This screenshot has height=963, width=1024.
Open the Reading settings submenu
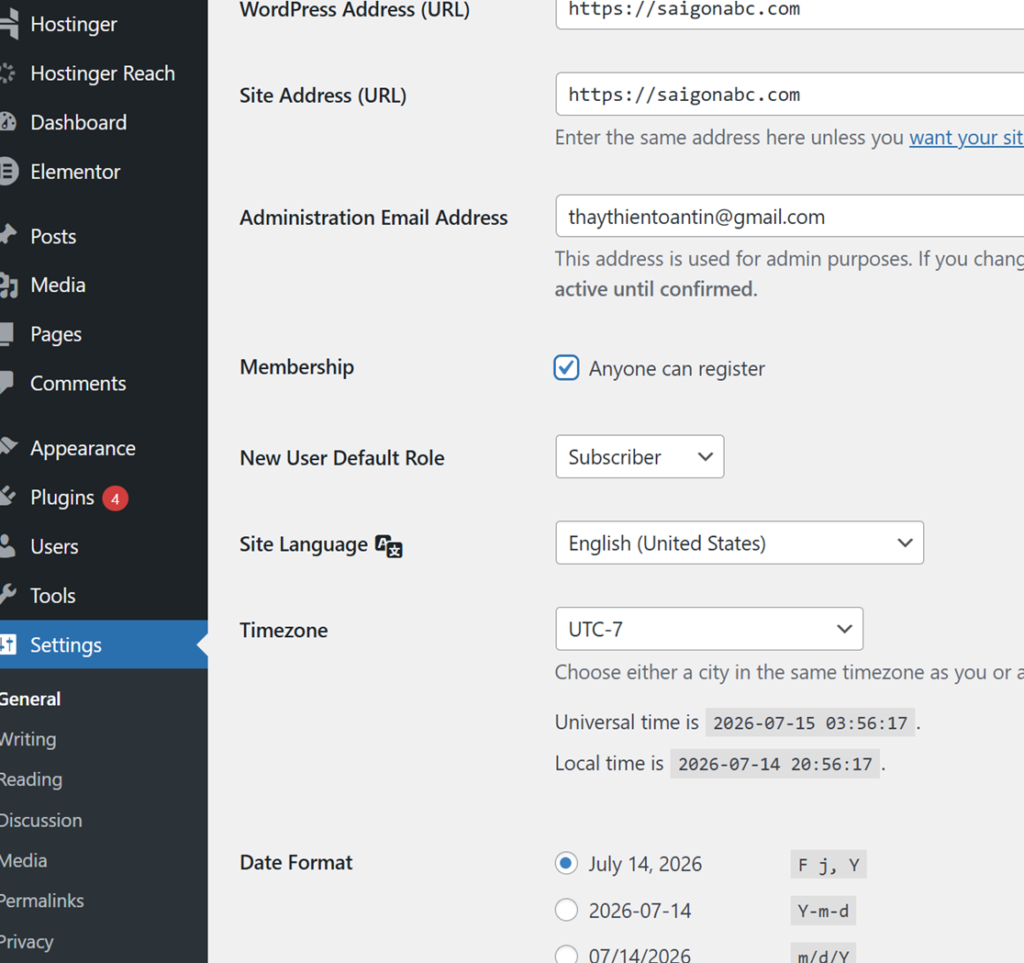[x=31, y=780]
